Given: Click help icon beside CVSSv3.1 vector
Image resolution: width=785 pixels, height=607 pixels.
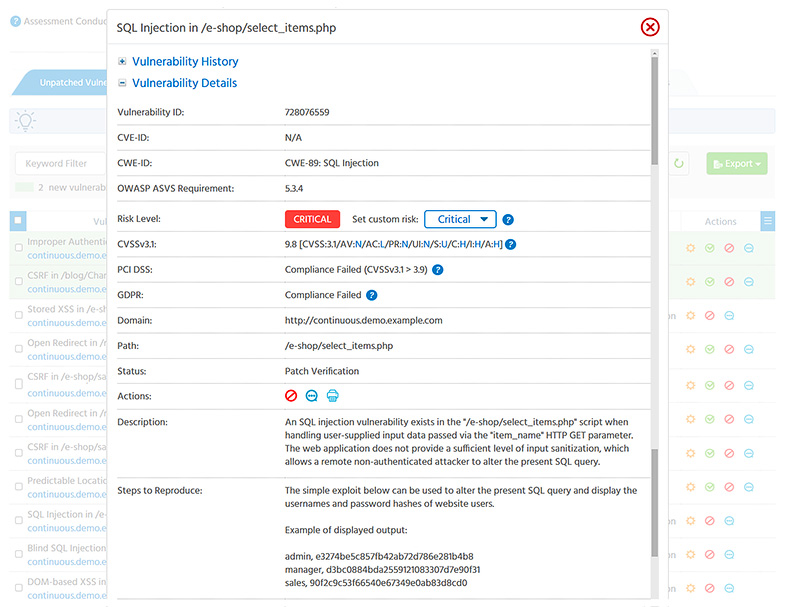Looking at the screenshot, I should pyautogui.click(x=511, y=244).
